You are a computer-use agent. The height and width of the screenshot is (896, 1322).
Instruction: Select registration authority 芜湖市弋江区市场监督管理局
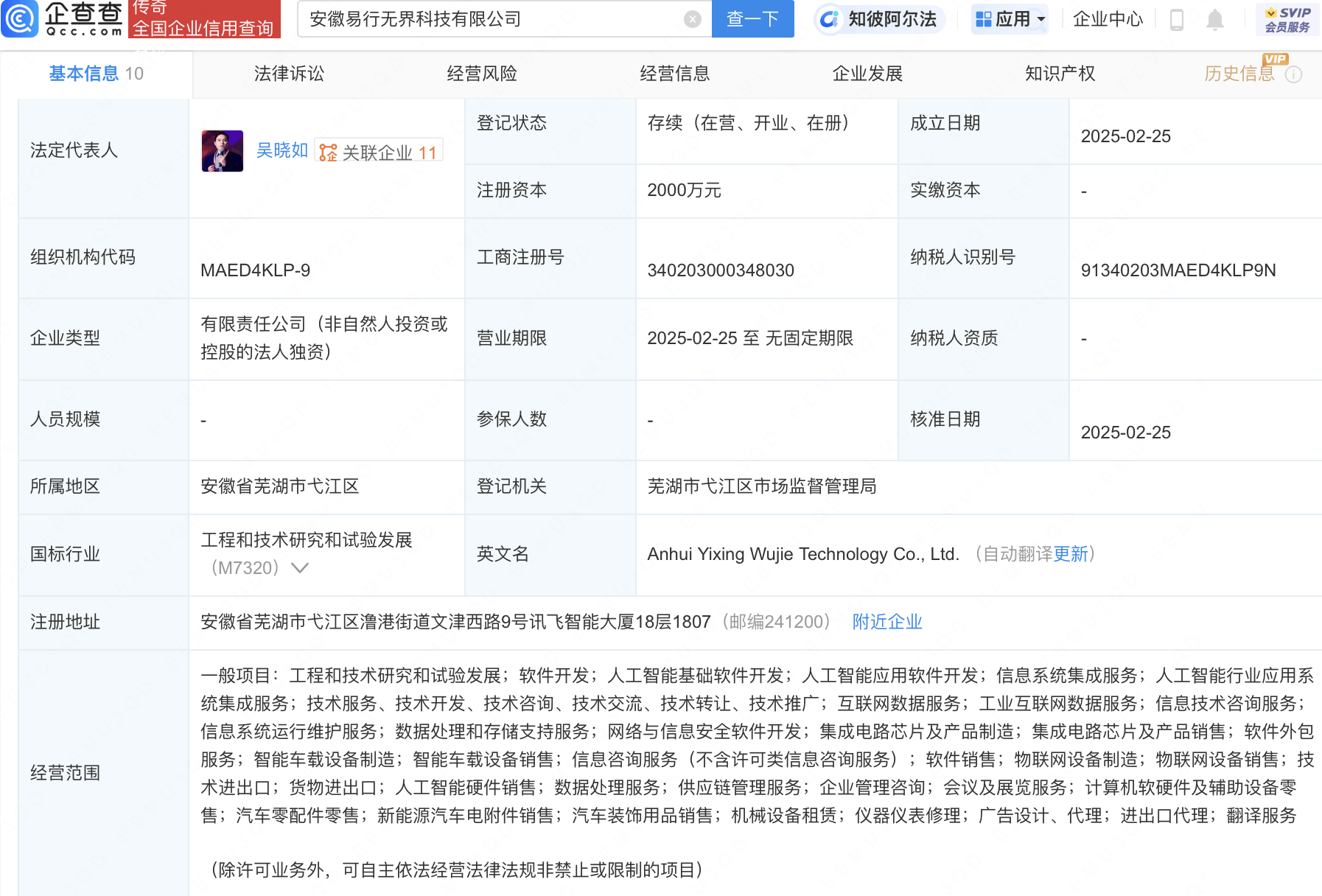point(762,486)
